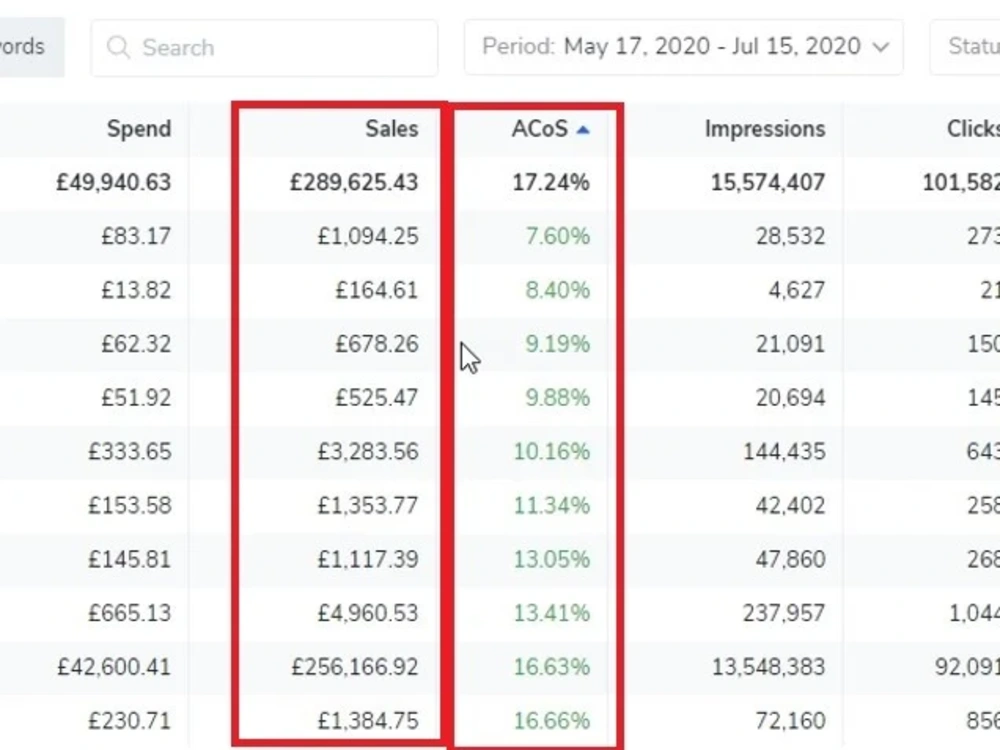Screen dimensions: 1000x750
Task: Click sales value £678.26
Action: pos(377,344)
